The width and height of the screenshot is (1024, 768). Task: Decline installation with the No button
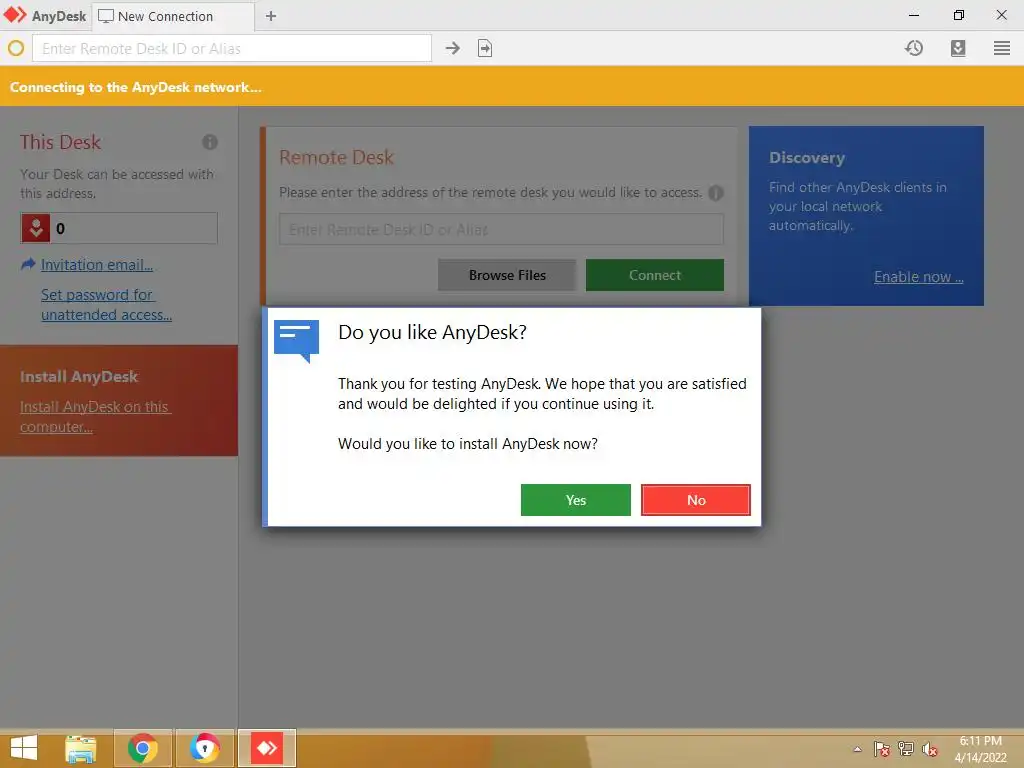click(696, 500)
